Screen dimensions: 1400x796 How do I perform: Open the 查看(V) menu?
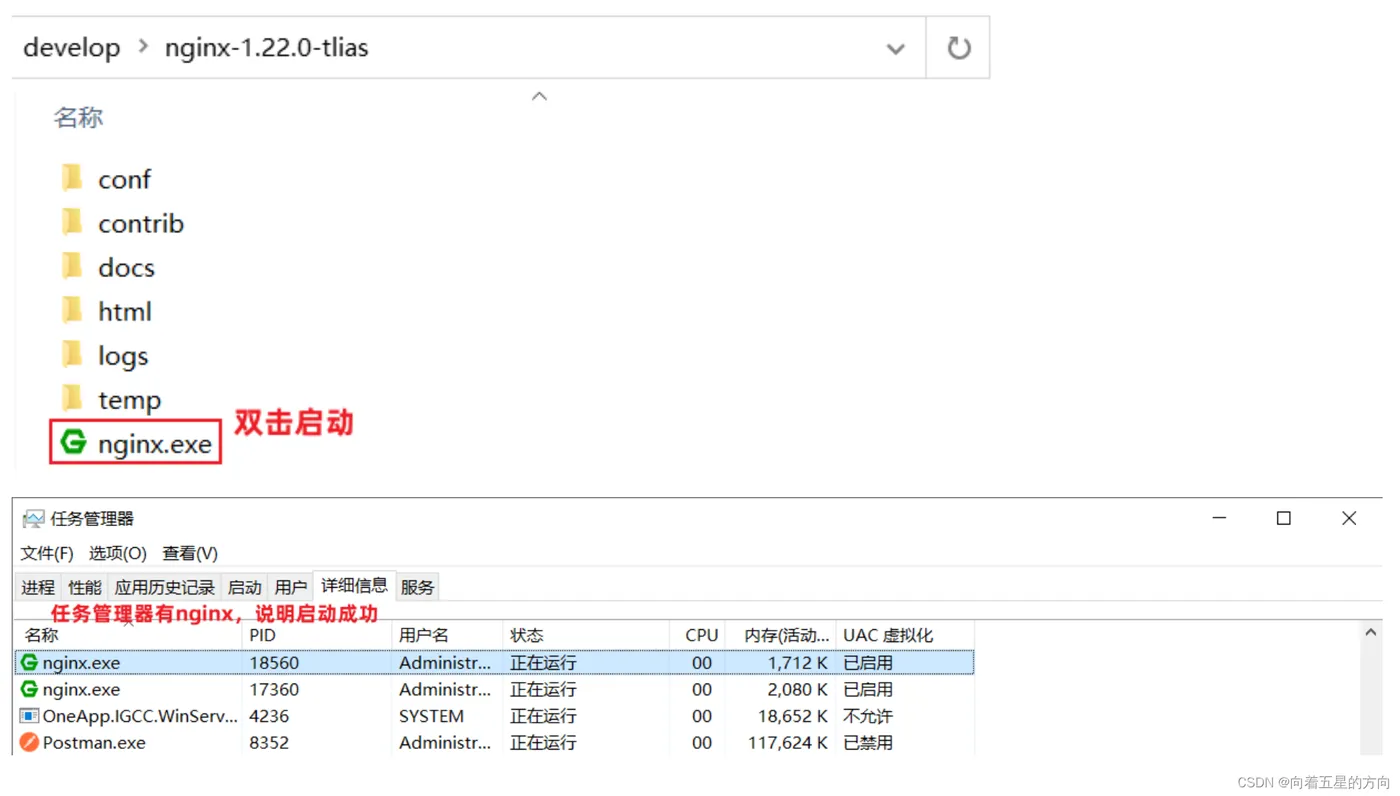tap(190, 553)
